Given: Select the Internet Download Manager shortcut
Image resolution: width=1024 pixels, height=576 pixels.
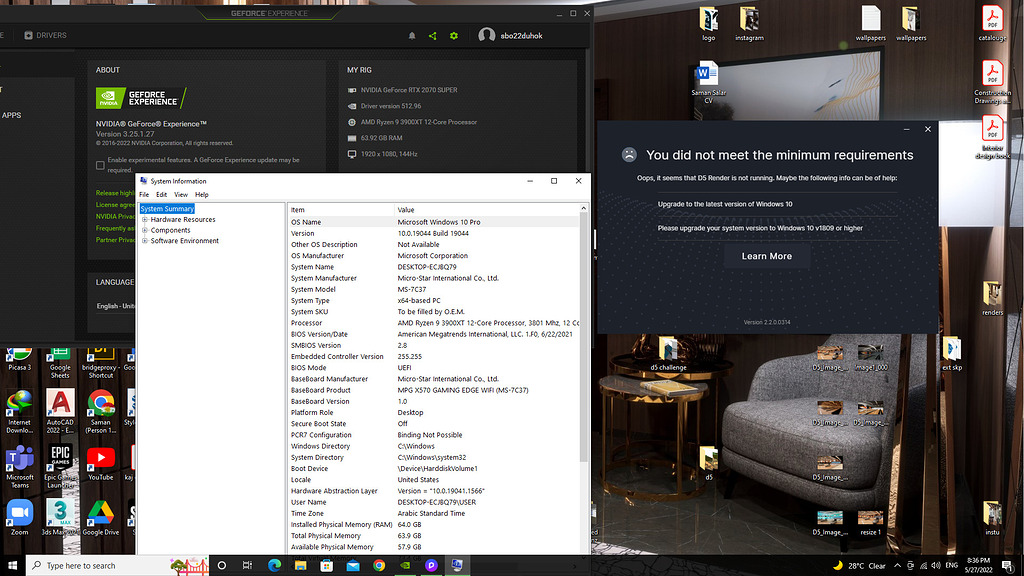Looking at the screenshot, I should coord(20,411).
